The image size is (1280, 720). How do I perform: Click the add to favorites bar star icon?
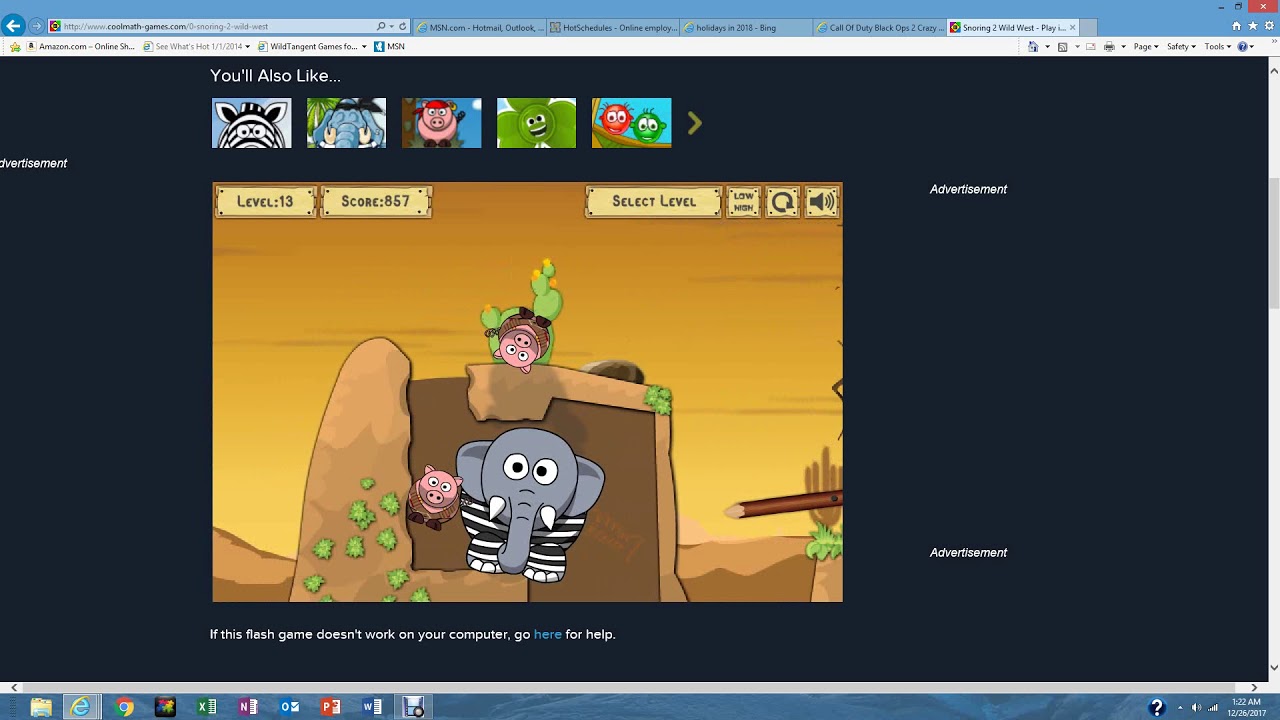coord(14,46)
